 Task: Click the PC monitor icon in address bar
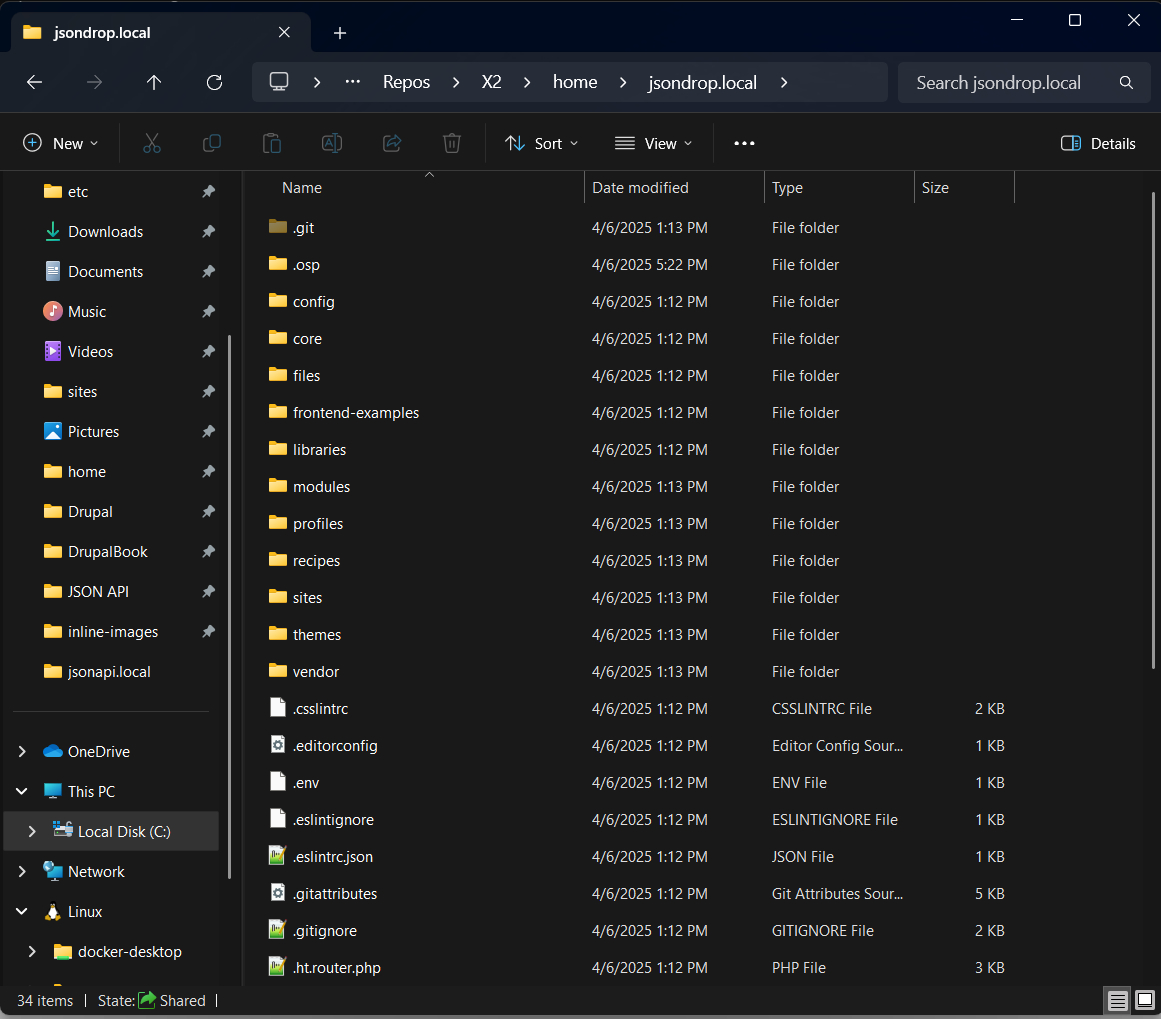pos(278,81)
